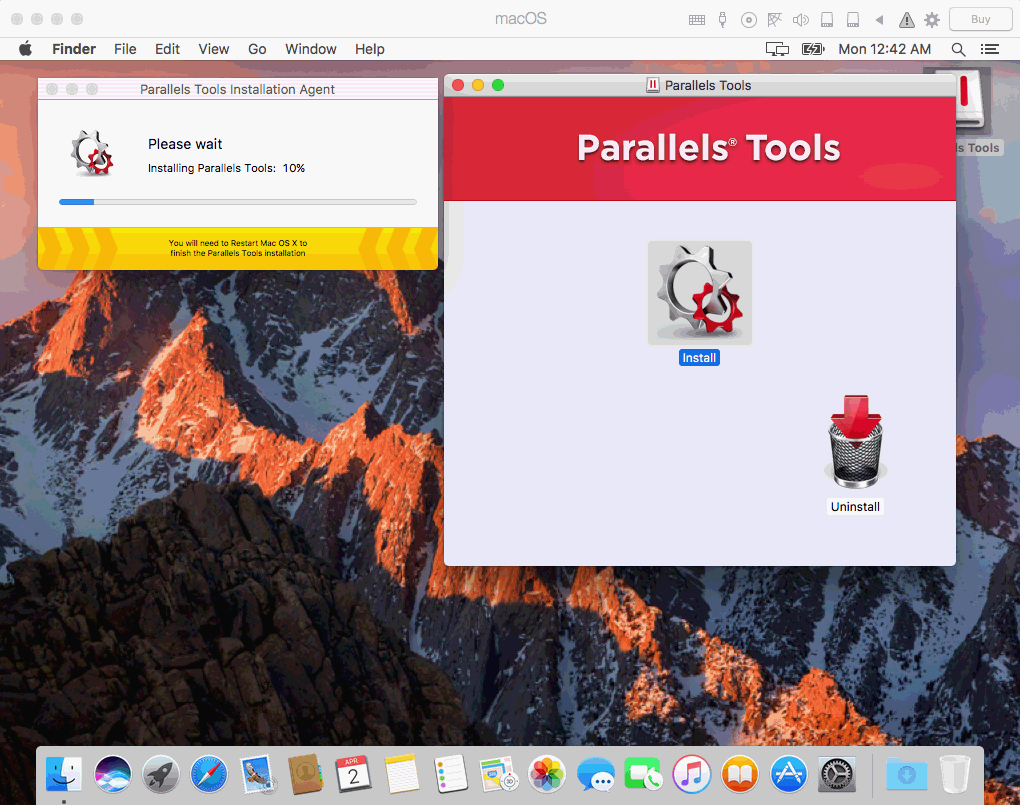
Task: Open the File menu
Action: [x=125, y=49]
